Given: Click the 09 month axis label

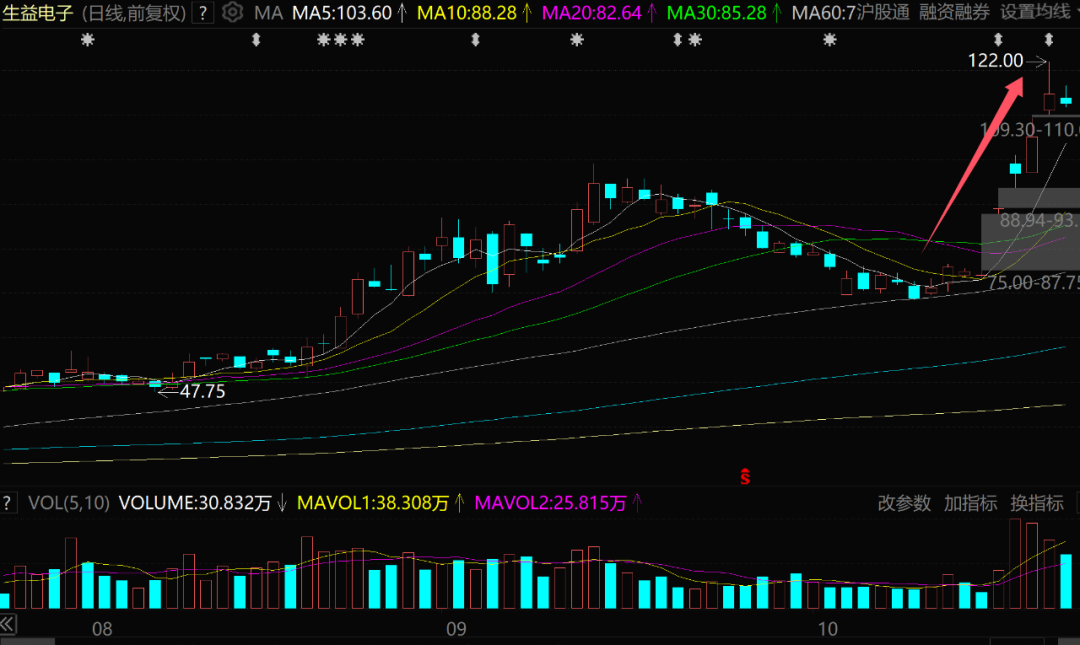Looking at the screenshot, I should tap(456, 628).
